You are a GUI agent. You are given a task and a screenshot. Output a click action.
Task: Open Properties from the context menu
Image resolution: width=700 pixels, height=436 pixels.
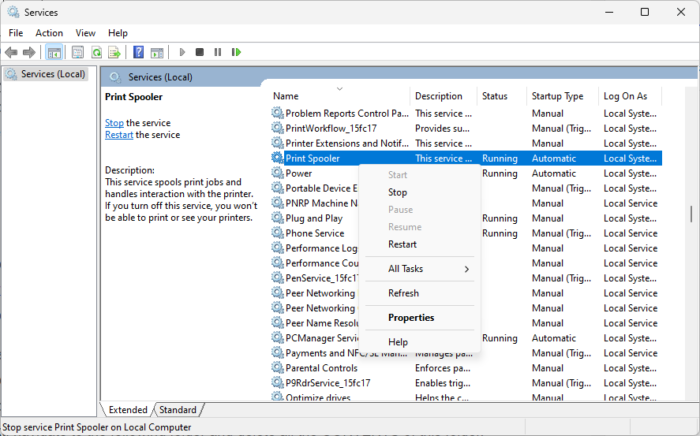pyautogui.click(x=411, y=318)
